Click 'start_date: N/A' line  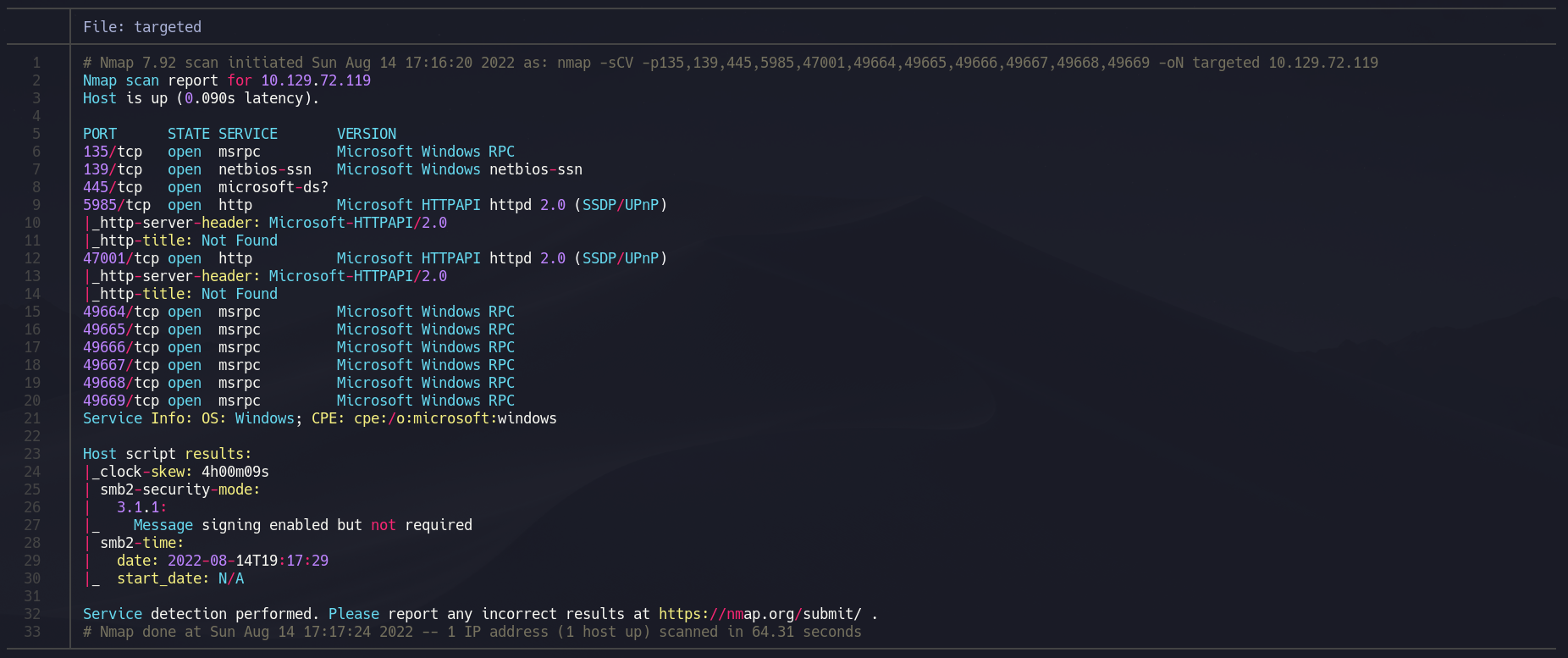(180, 578)
